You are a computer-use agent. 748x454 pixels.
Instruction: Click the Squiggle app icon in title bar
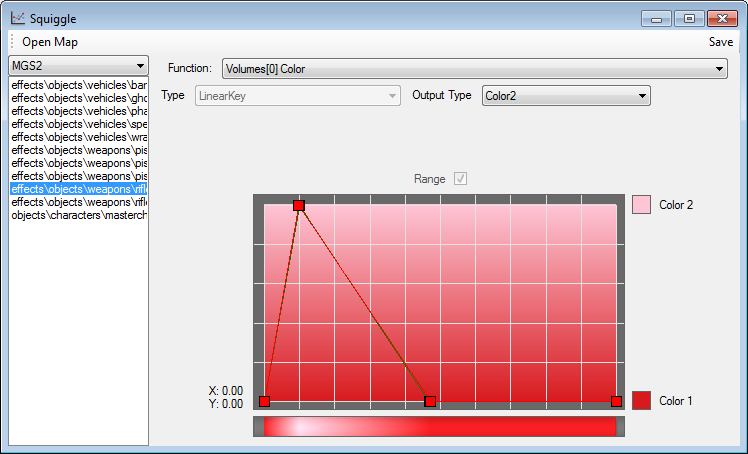pos(18,18)
